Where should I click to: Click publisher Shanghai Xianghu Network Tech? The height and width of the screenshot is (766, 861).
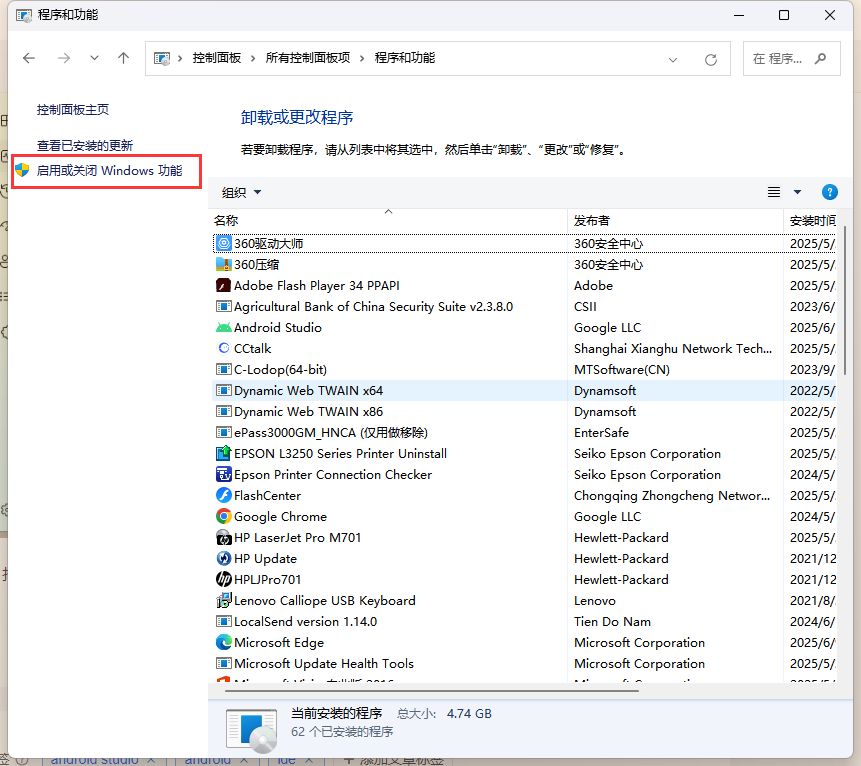[x=673, y=348]
